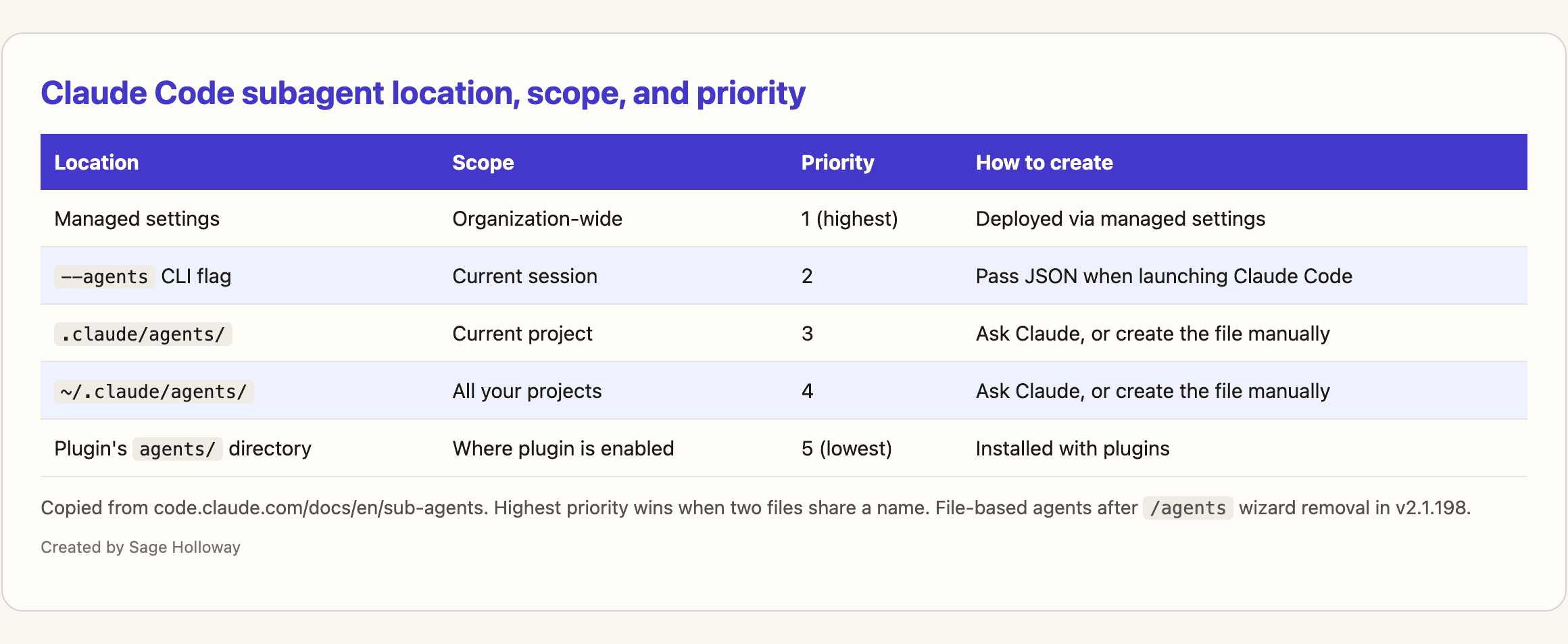Click the '.claude/agents/' code label

tap(143, 334)
